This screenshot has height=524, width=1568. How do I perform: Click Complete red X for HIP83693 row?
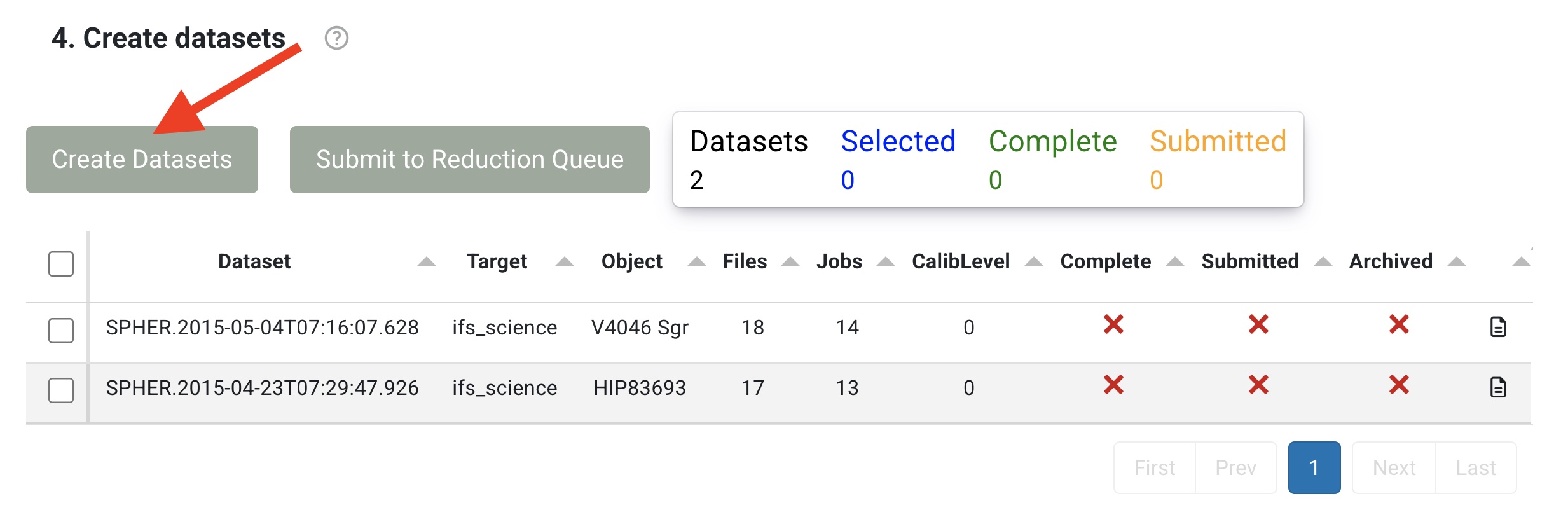pyautogui.click(x=1113, y=385)
